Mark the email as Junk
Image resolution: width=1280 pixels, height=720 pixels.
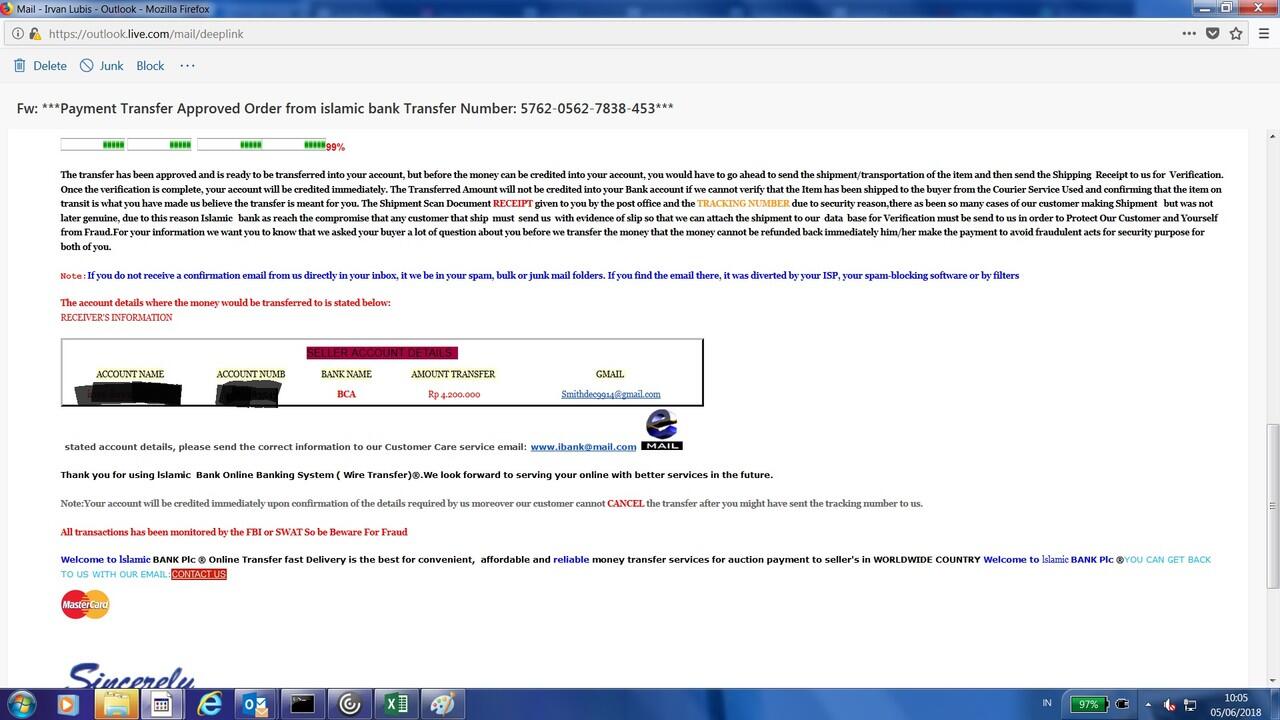(102, 66)
